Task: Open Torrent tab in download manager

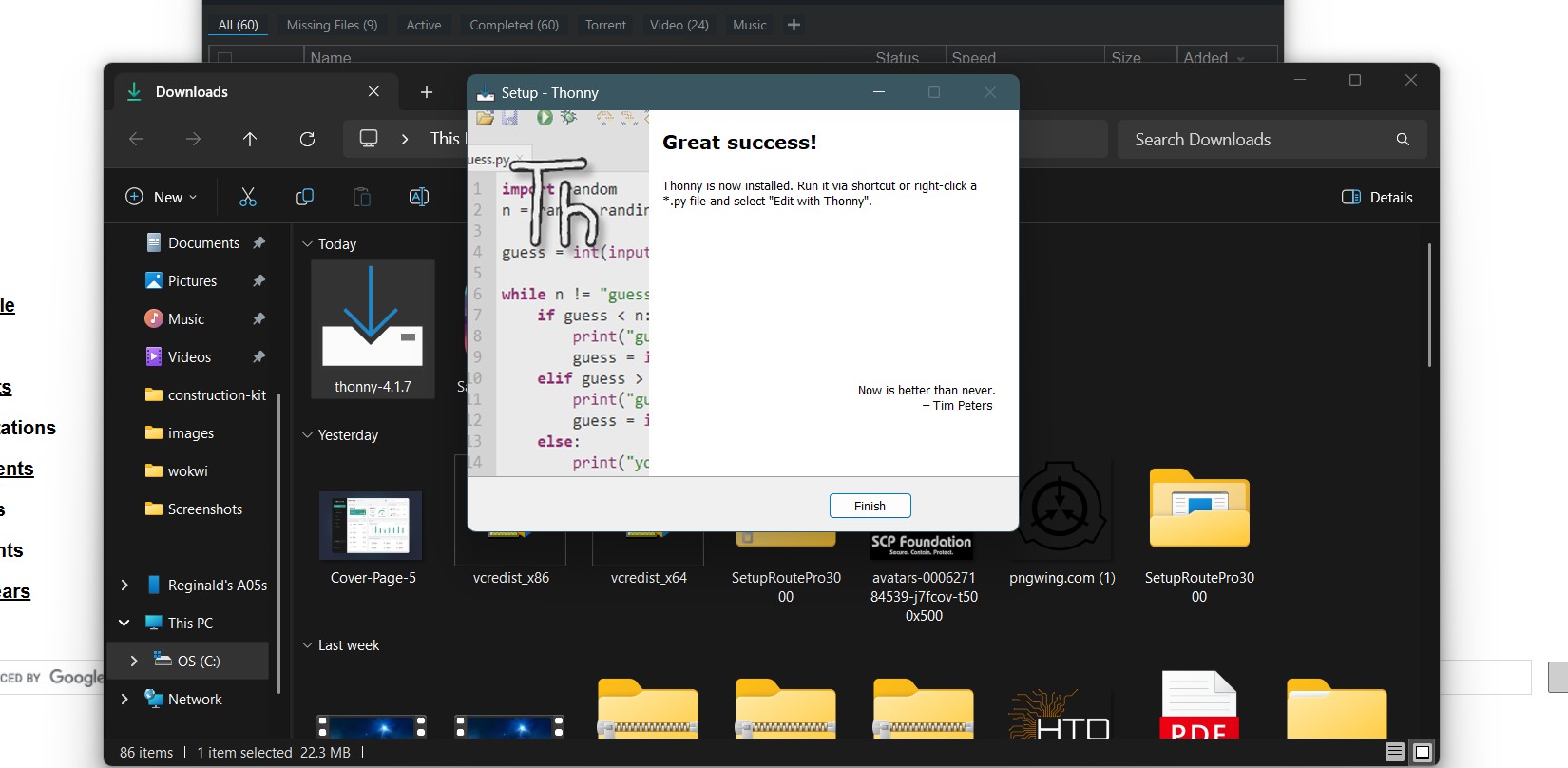Action: [x=605, y=25]
